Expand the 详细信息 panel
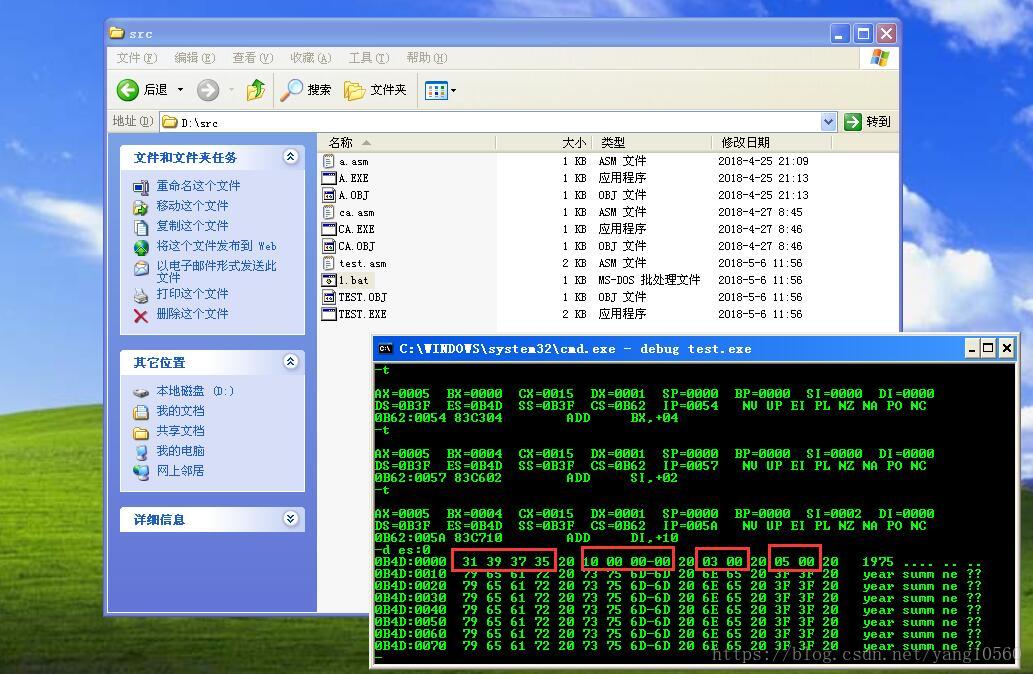The width and height of the screenshot is (1033, 674). pos(291,519)
